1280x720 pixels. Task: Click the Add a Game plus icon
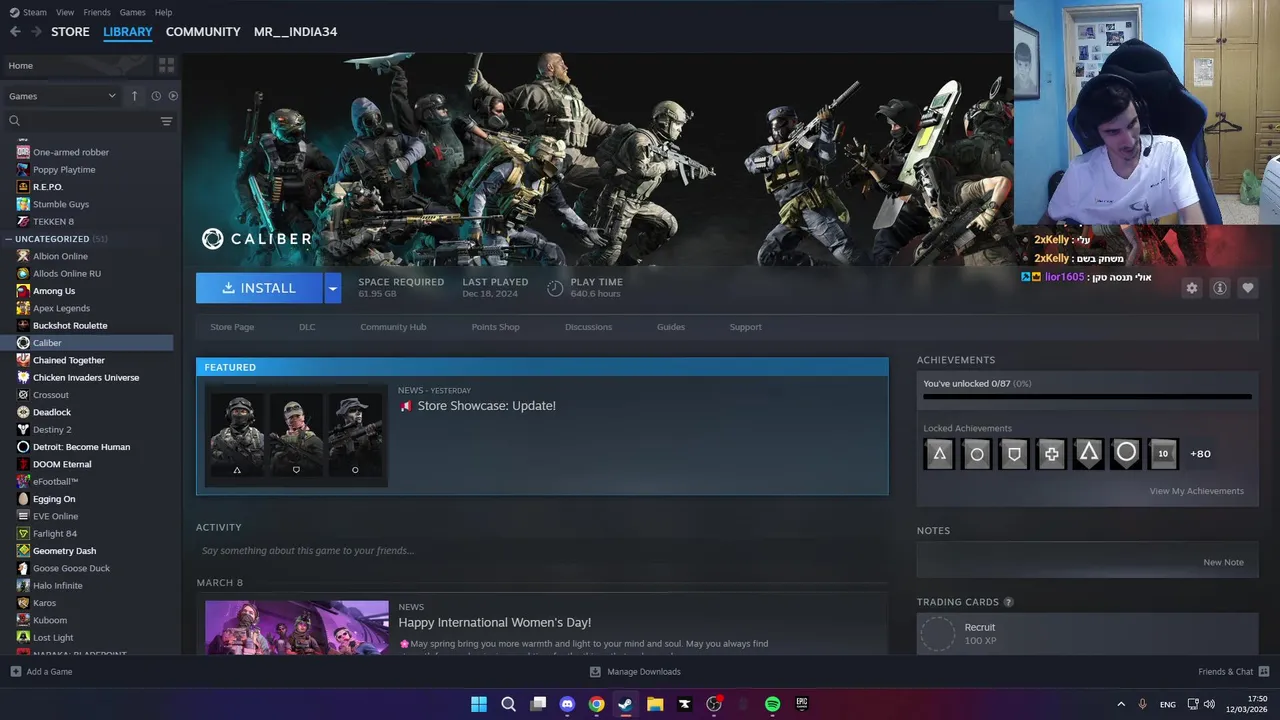coord(15,671)
